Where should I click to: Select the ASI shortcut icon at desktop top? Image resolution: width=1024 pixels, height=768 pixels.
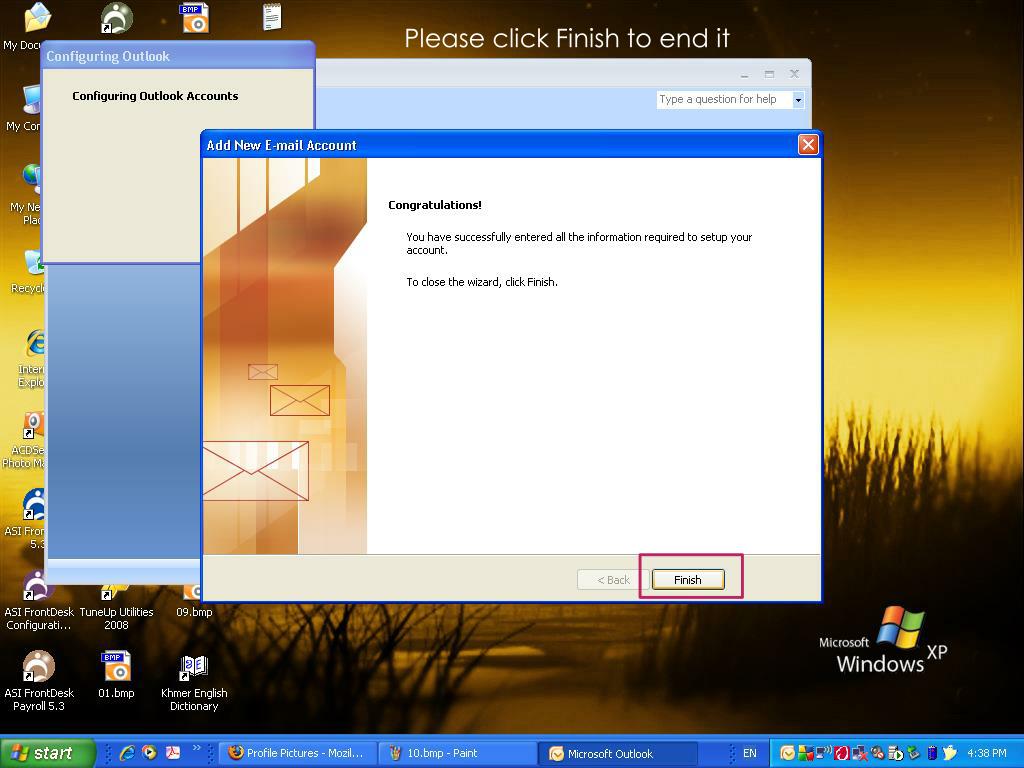(116, 18)
